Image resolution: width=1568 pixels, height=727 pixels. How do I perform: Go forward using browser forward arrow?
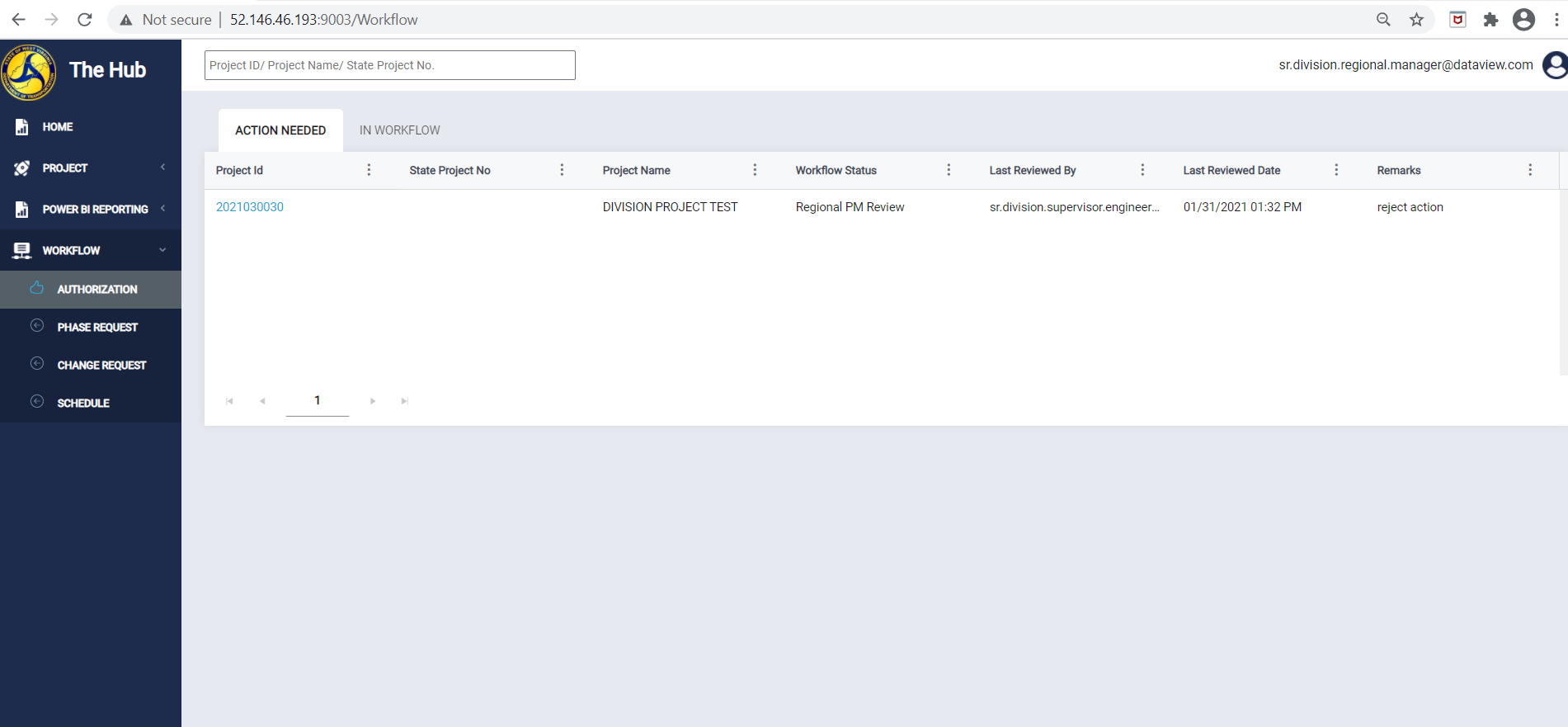tap(51, 19)
